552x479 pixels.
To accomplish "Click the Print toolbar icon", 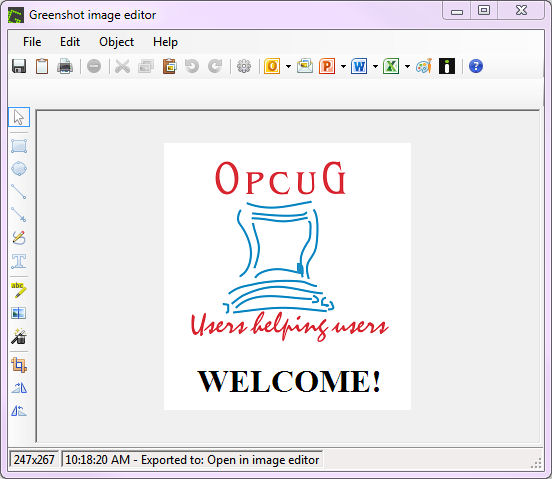I will [65, 66].
